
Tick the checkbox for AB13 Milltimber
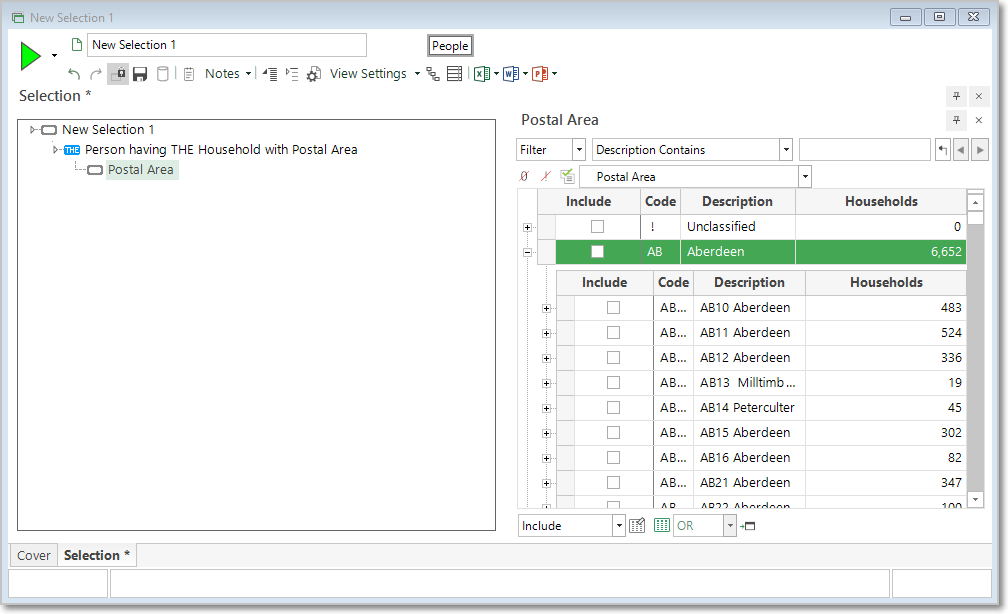(x=613, y=383)
